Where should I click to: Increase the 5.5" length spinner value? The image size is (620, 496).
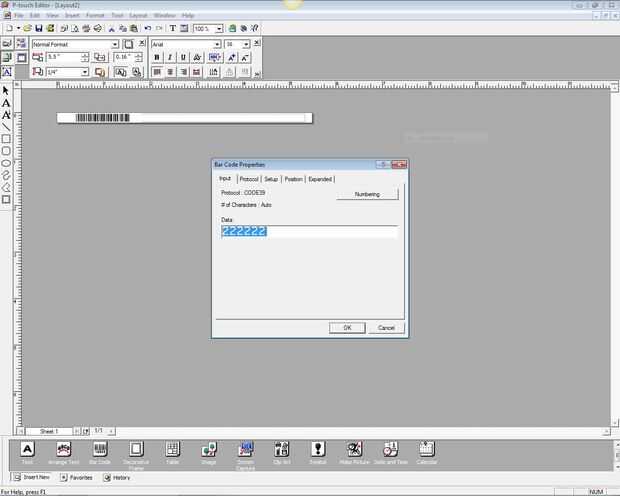85,55
